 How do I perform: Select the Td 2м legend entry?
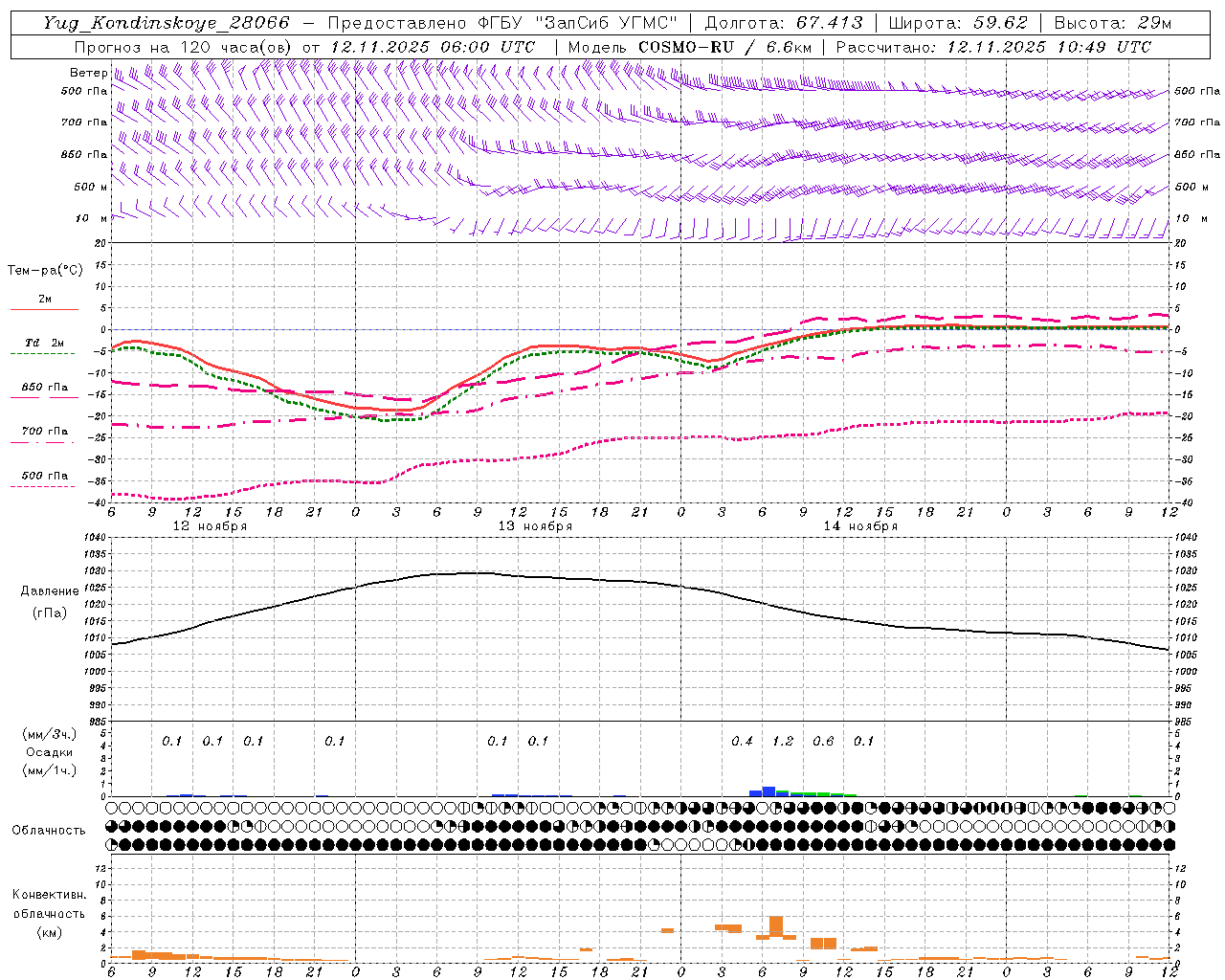tap(44, 343)
